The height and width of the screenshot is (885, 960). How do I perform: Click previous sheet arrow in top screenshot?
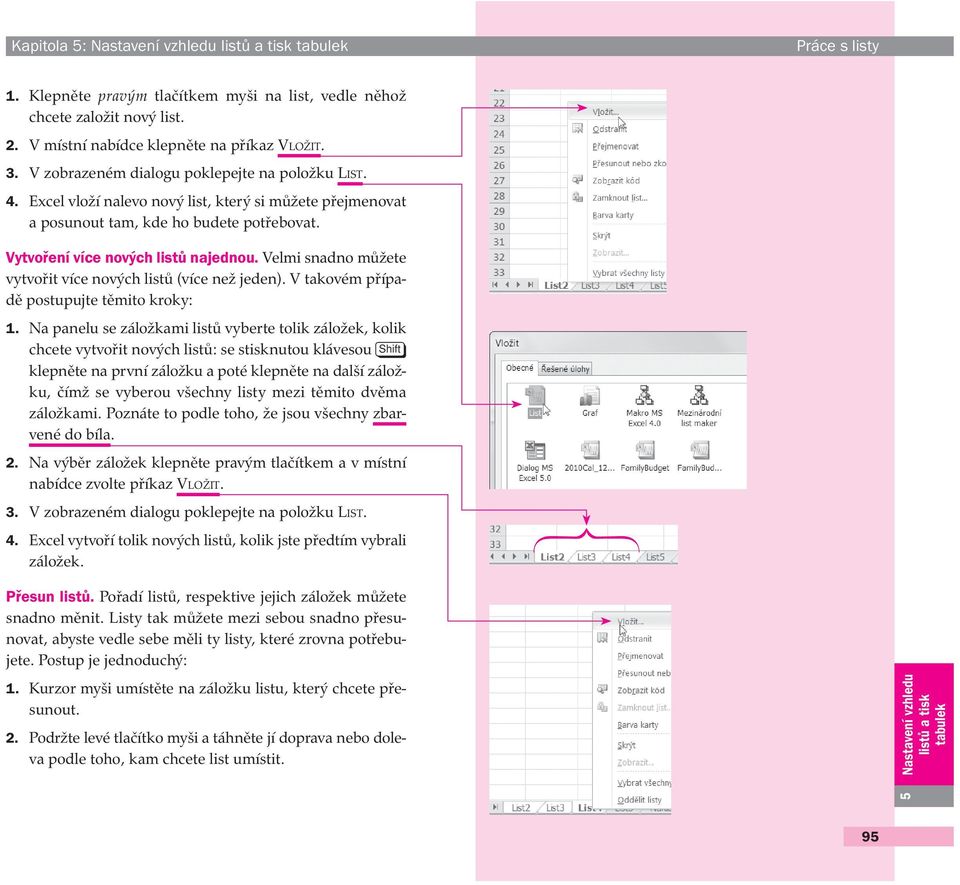pyautogui.click(x=507, y=285)
